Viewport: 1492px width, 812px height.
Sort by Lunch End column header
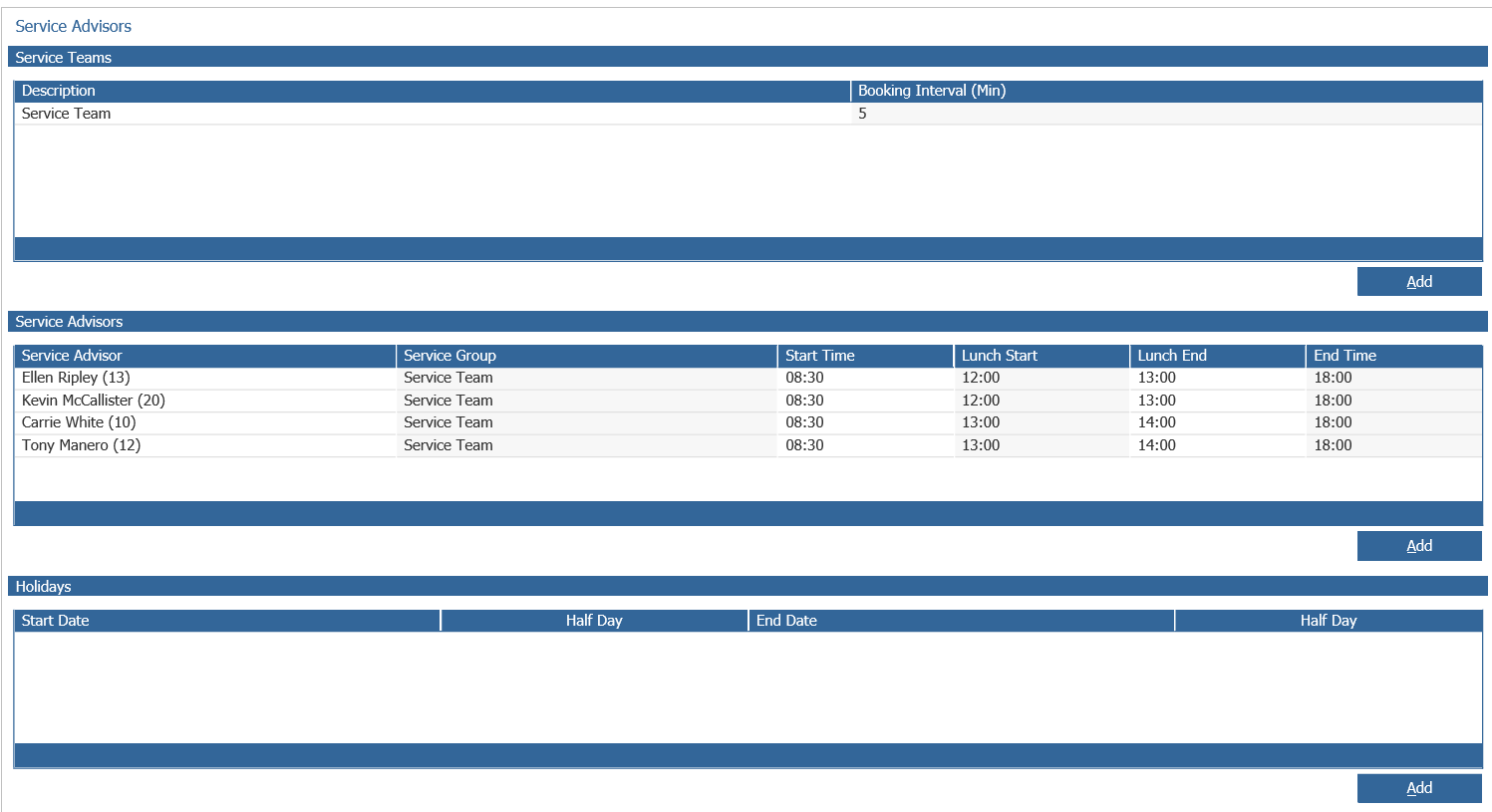[x=1218, y=356]
